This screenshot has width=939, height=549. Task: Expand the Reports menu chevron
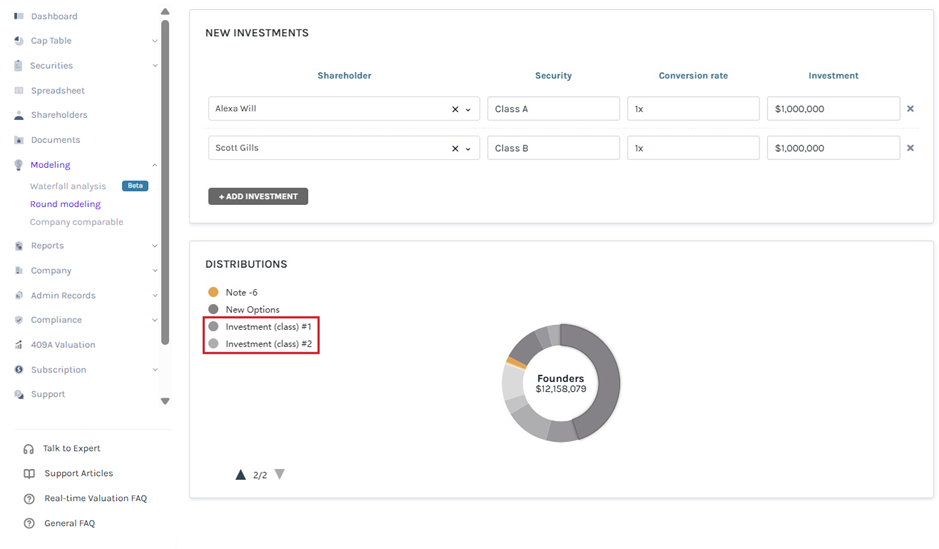(155, 246)
